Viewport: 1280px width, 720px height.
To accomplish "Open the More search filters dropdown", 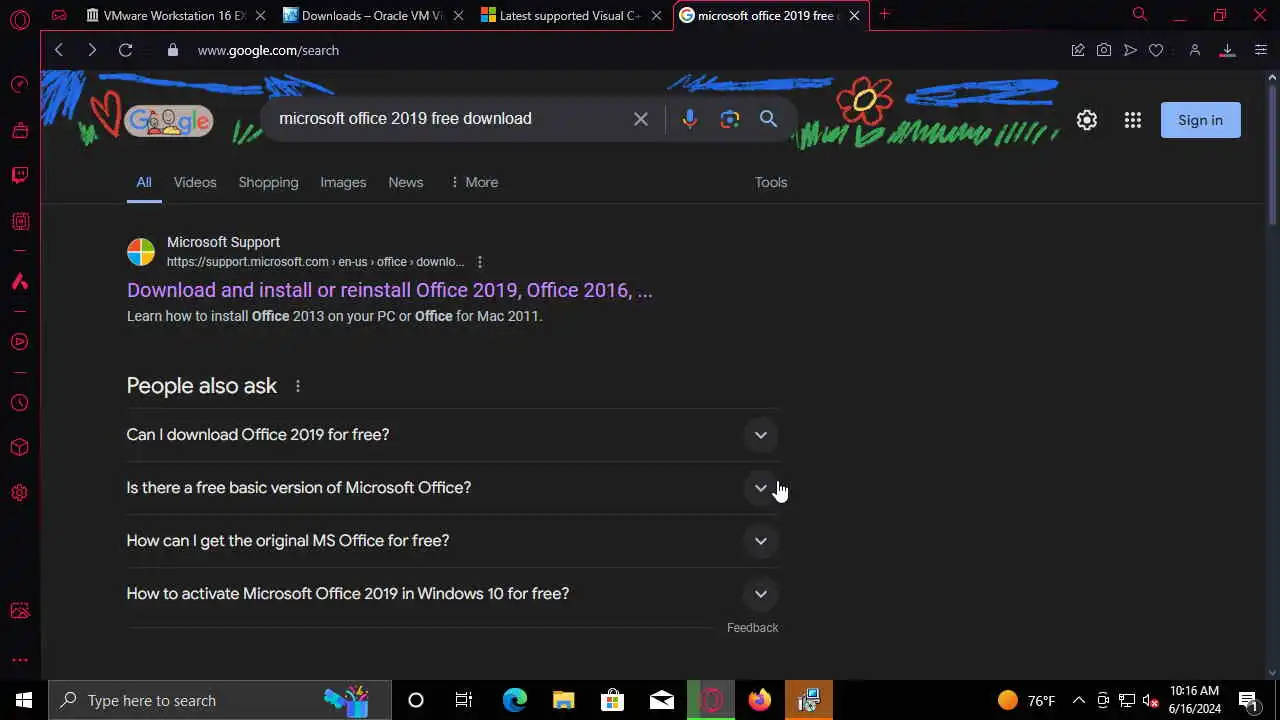I will click(474, 182).
